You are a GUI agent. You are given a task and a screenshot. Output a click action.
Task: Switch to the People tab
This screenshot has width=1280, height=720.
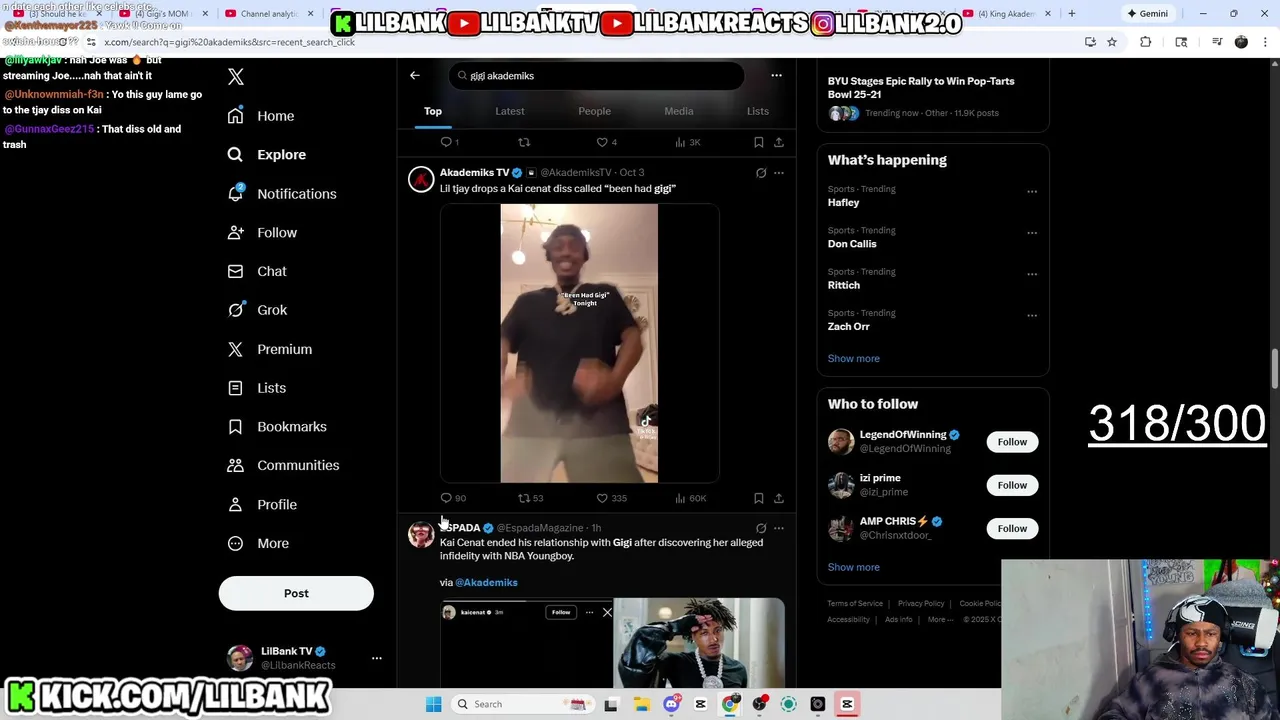(x=594, y=111)
